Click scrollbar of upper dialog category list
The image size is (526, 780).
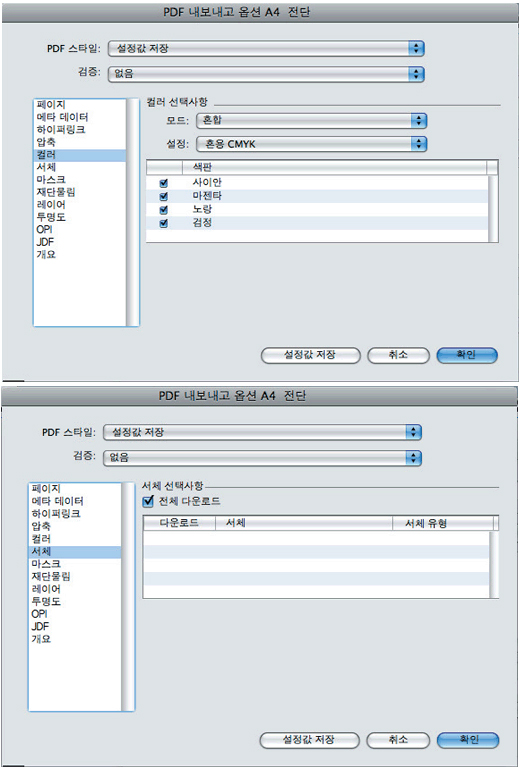tap(133, 212)
